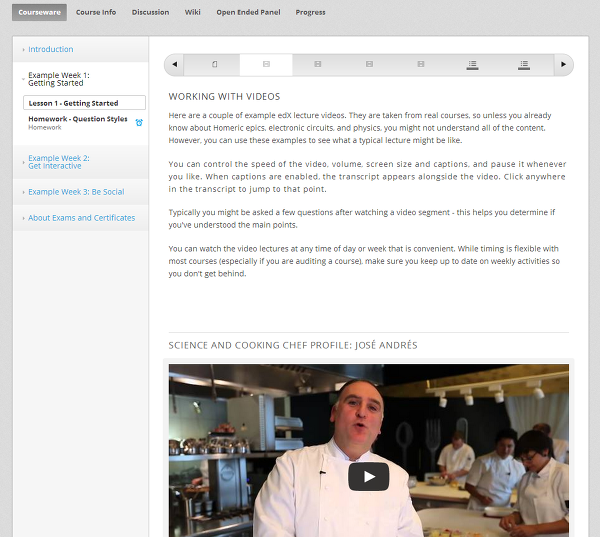This screenshot has width=600, height=537.
Task: Go to next unit with right arrow
Action: [563, 64]
